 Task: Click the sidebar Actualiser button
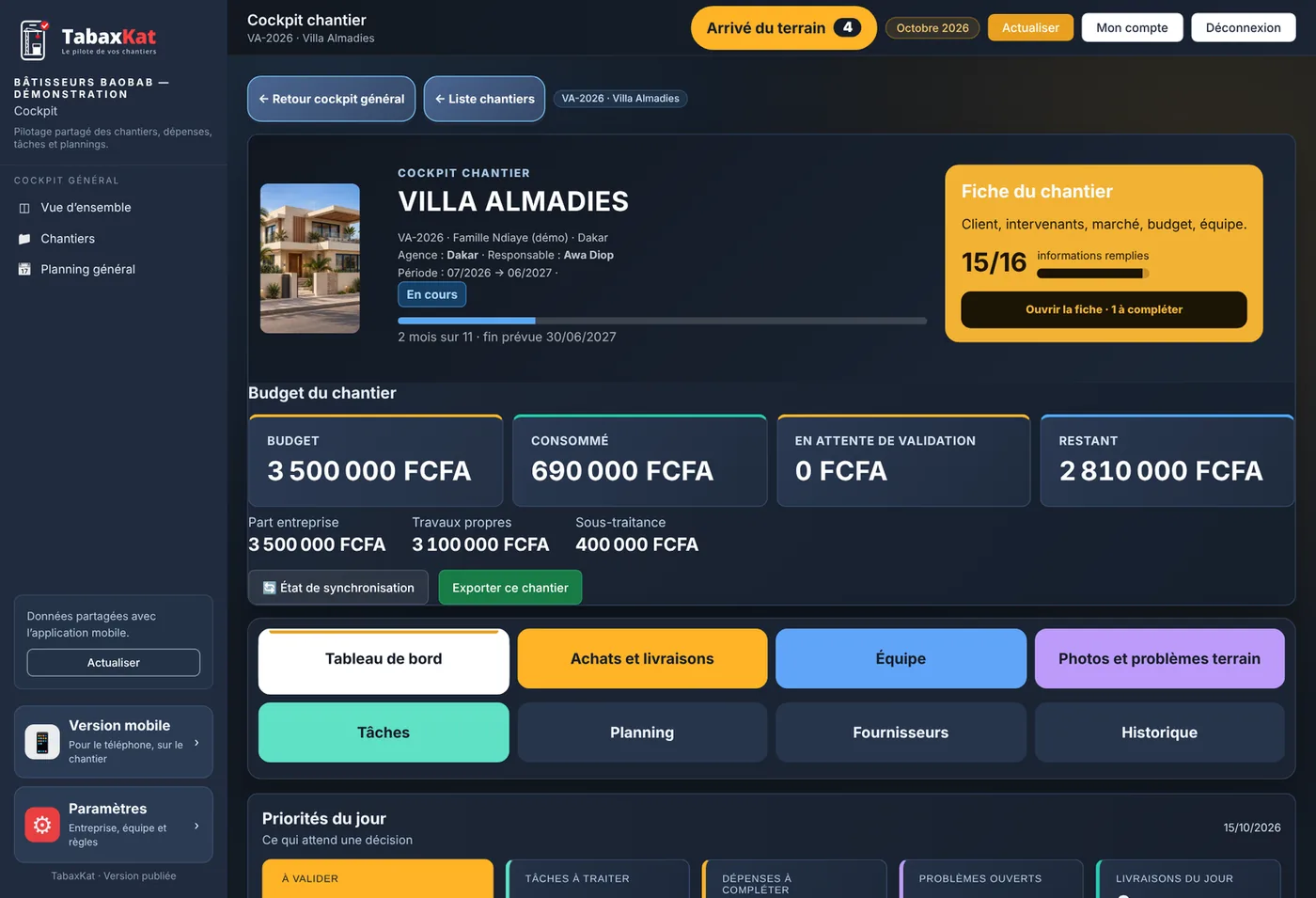[x=114, y=663]
